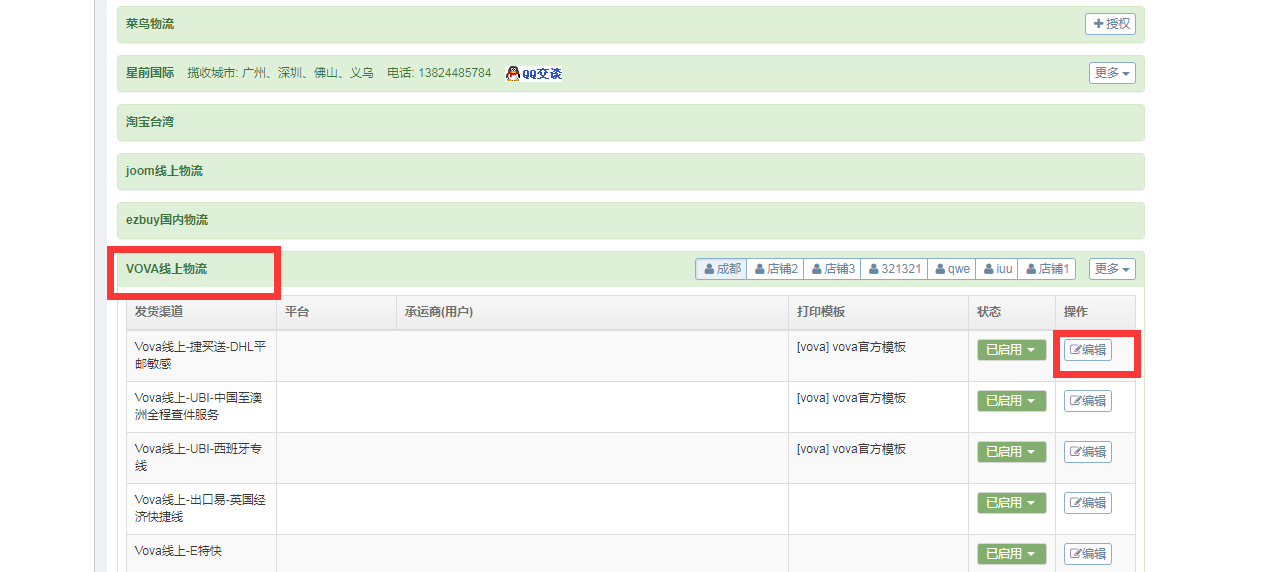1265x572 pixels.
Task: Expand the 淘宝台湾 logistics panel
Action: click(630, 122)
